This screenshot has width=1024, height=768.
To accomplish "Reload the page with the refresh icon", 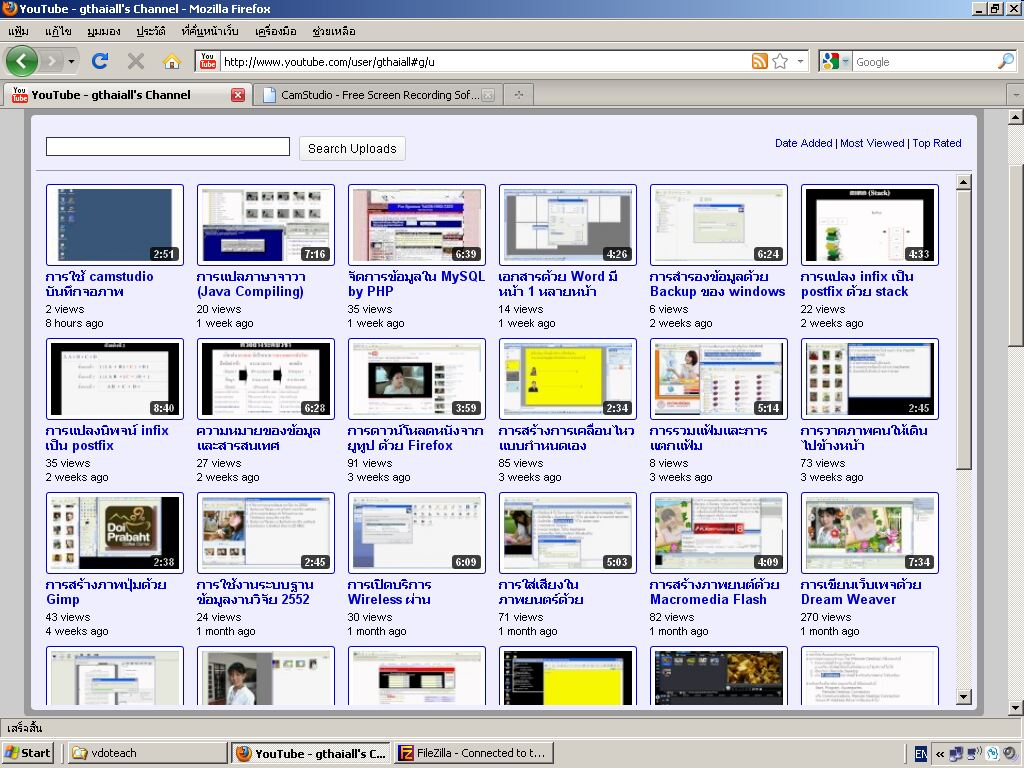I will [x=100, y=61].
